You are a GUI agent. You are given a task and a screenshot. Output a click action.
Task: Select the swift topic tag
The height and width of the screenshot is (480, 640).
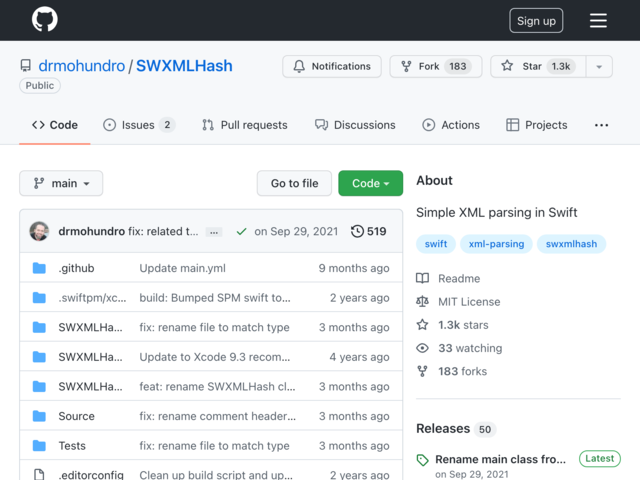pyautogui.click(x=436, y=244)
